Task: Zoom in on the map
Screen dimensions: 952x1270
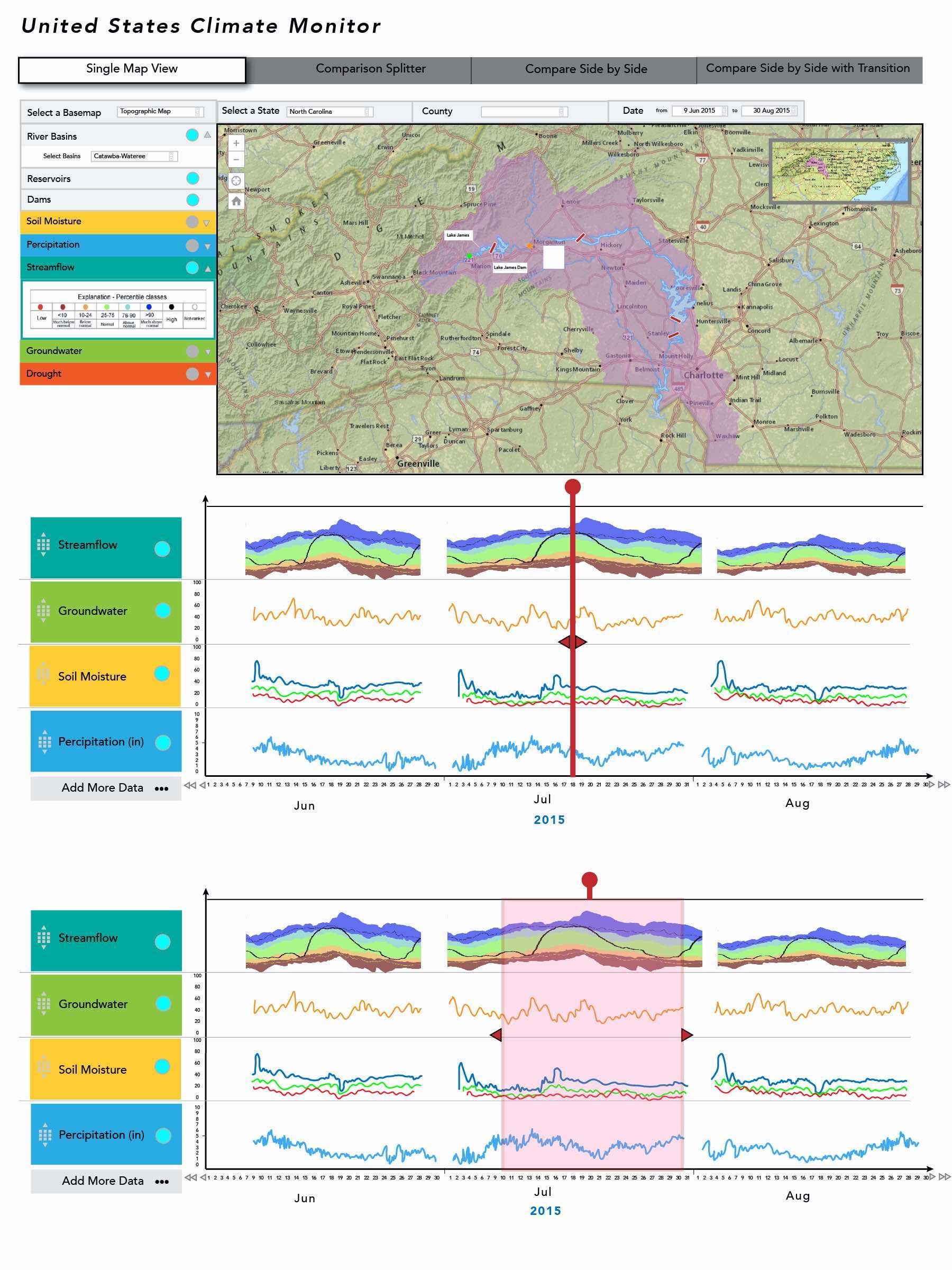Action: tap(236, 143)
